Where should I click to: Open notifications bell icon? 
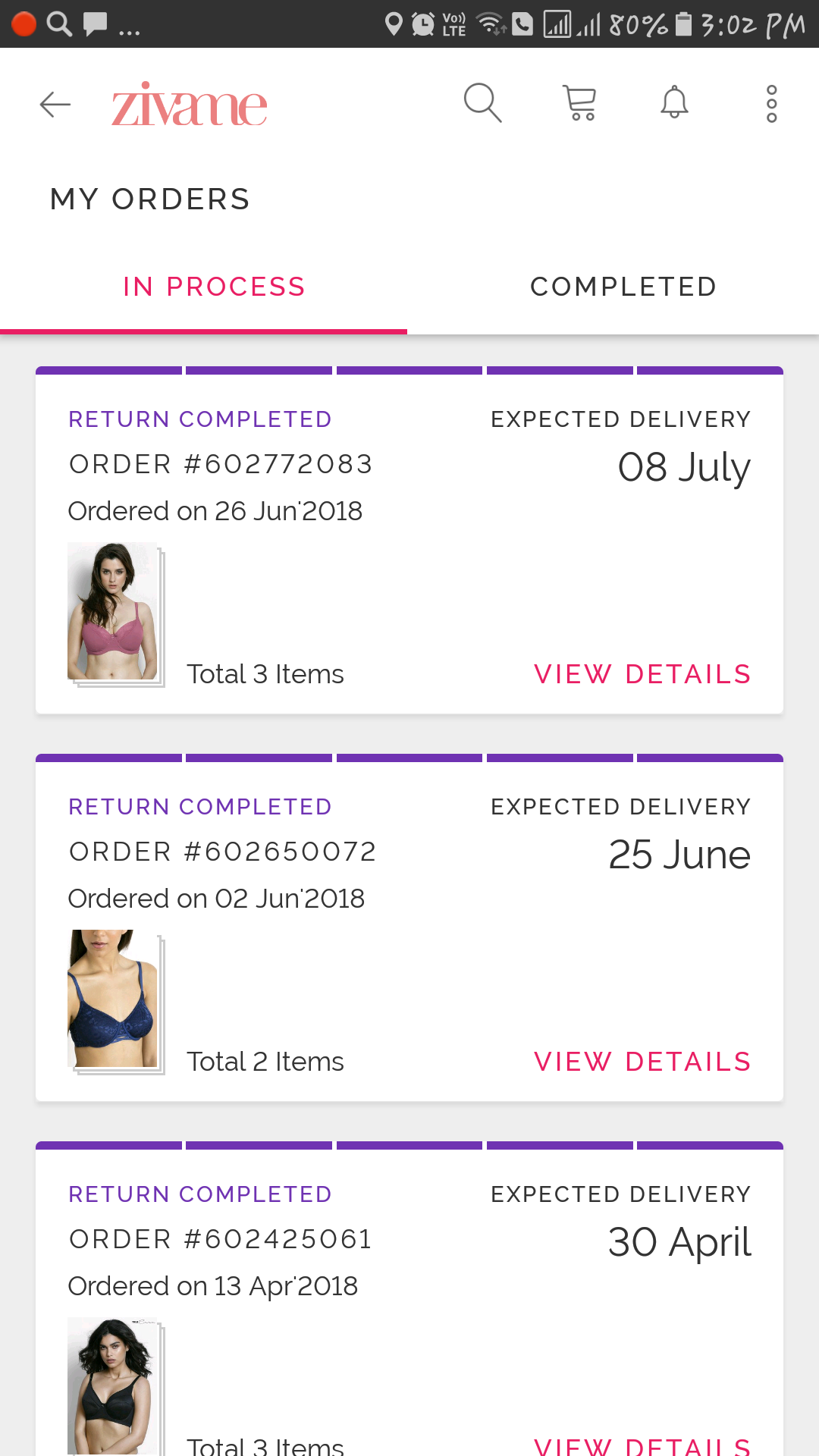click(x=674, y=102)
